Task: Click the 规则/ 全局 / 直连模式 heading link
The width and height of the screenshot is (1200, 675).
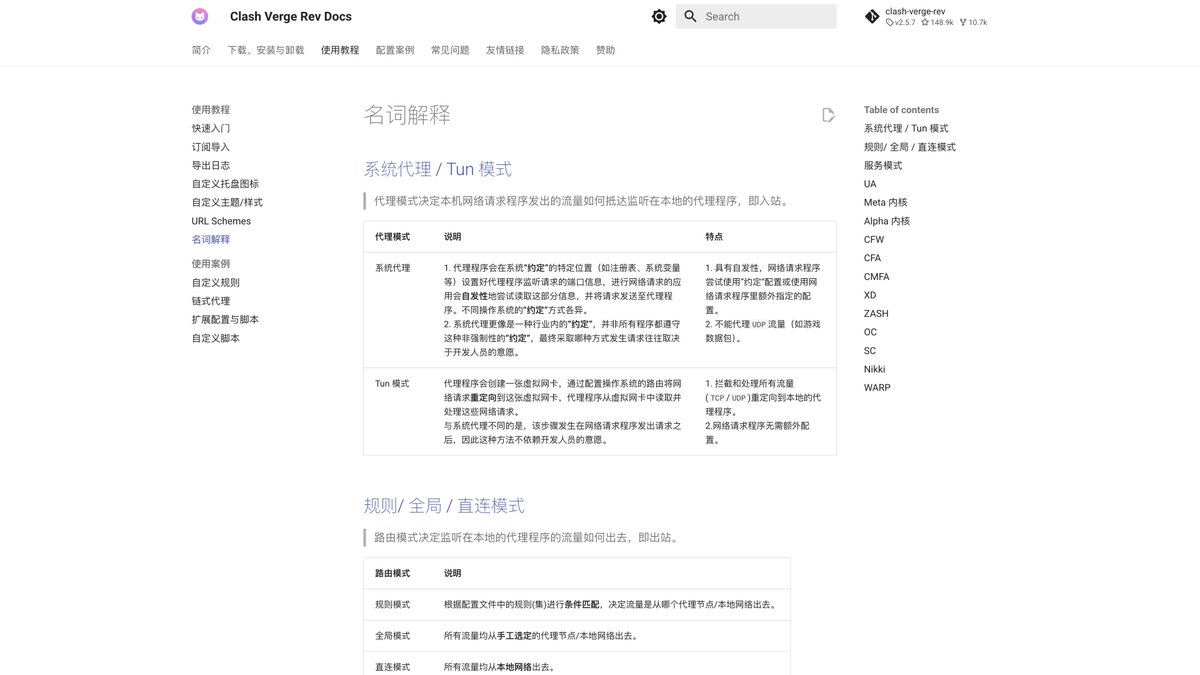Action: pyautogui.click(x=444, y=506)
